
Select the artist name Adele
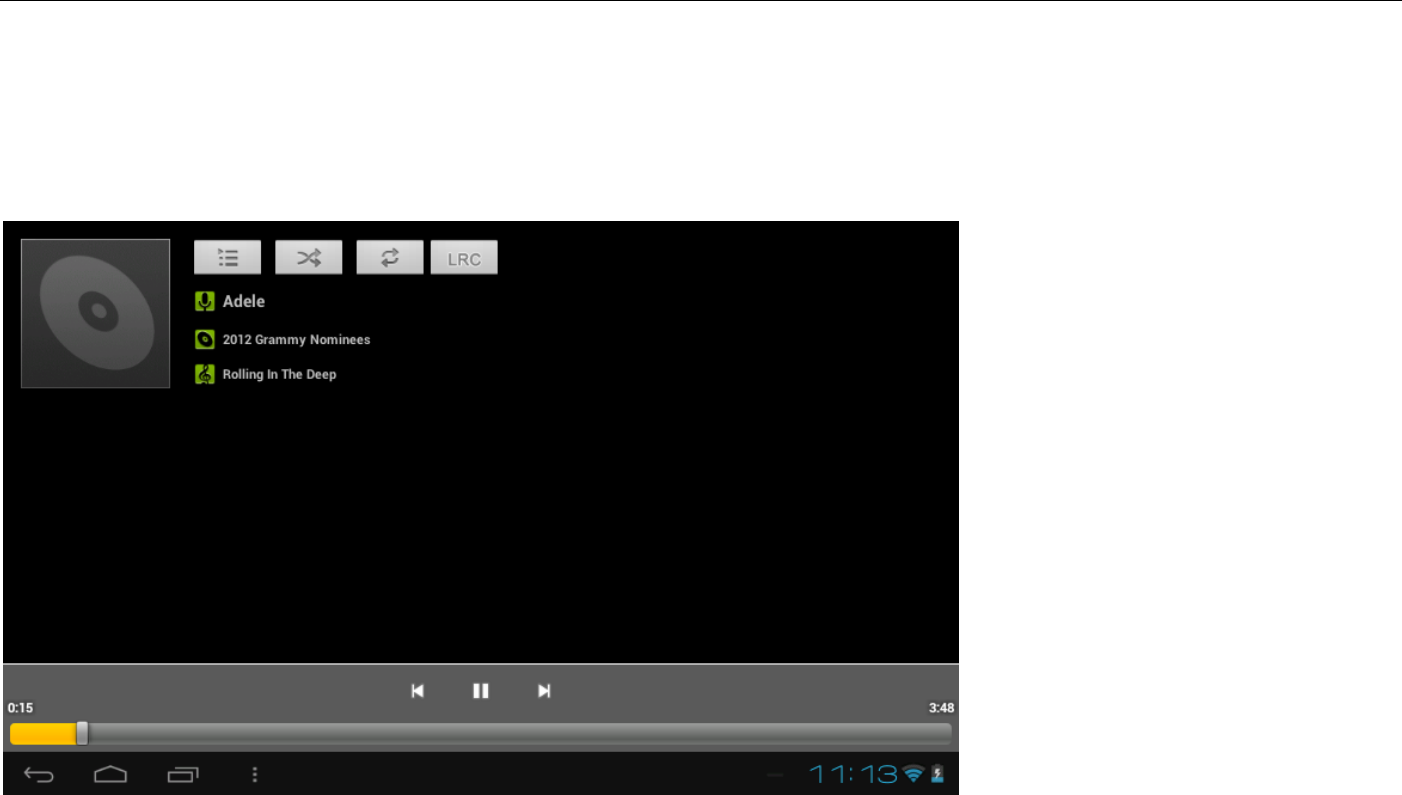pyautogui.click(x=244, y=301)
